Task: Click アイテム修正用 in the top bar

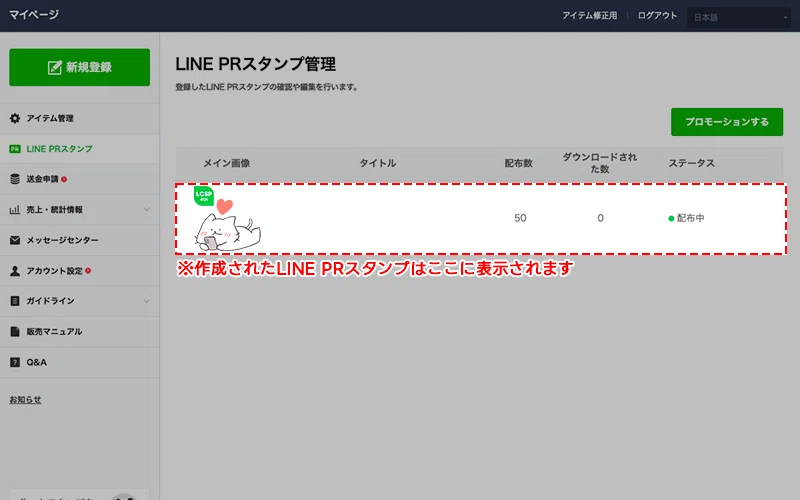Action: coord(589,16)
